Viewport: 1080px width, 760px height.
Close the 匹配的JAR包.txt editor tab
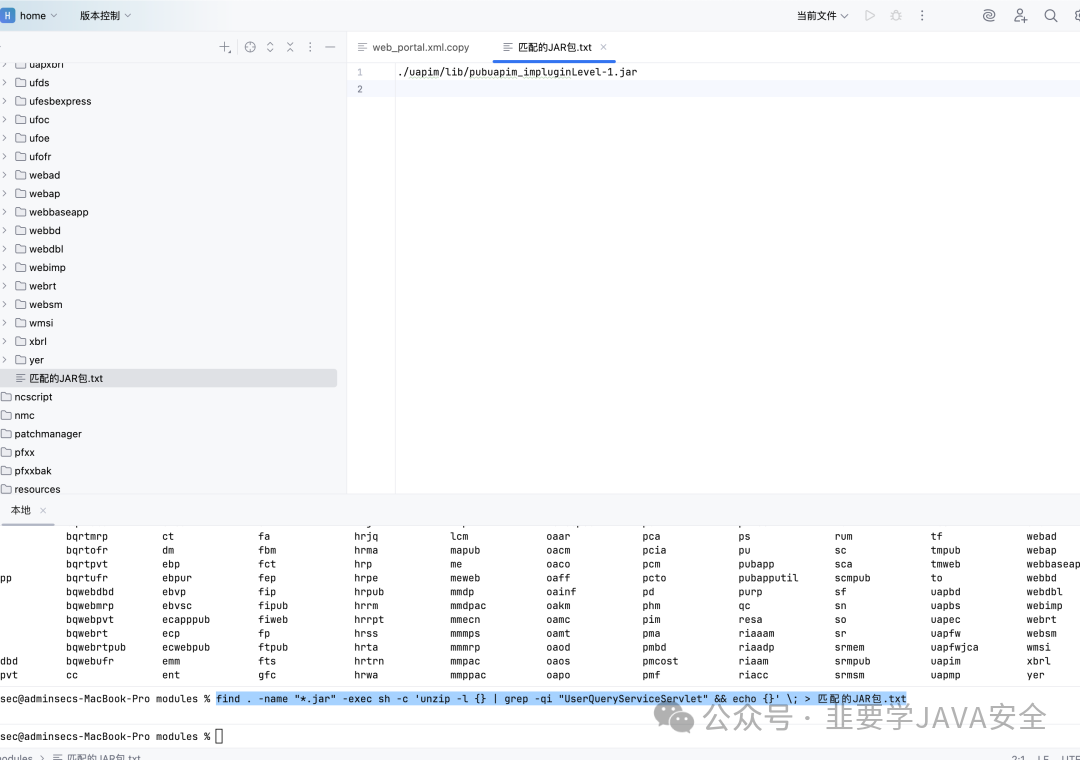(x=603, y=47)
